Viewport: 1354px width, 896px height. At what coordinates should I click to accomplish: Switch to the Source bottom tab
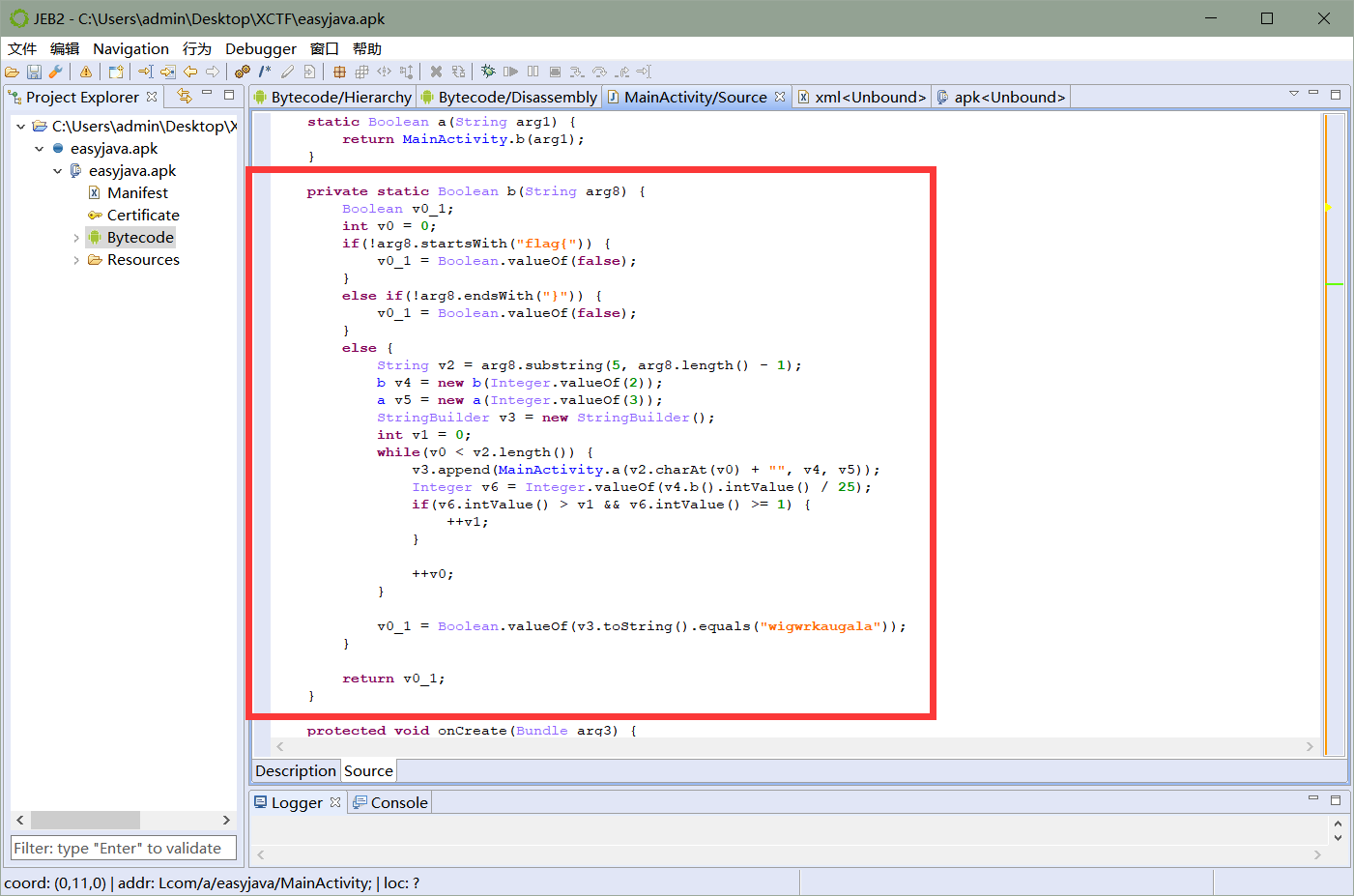pos(368,770)
